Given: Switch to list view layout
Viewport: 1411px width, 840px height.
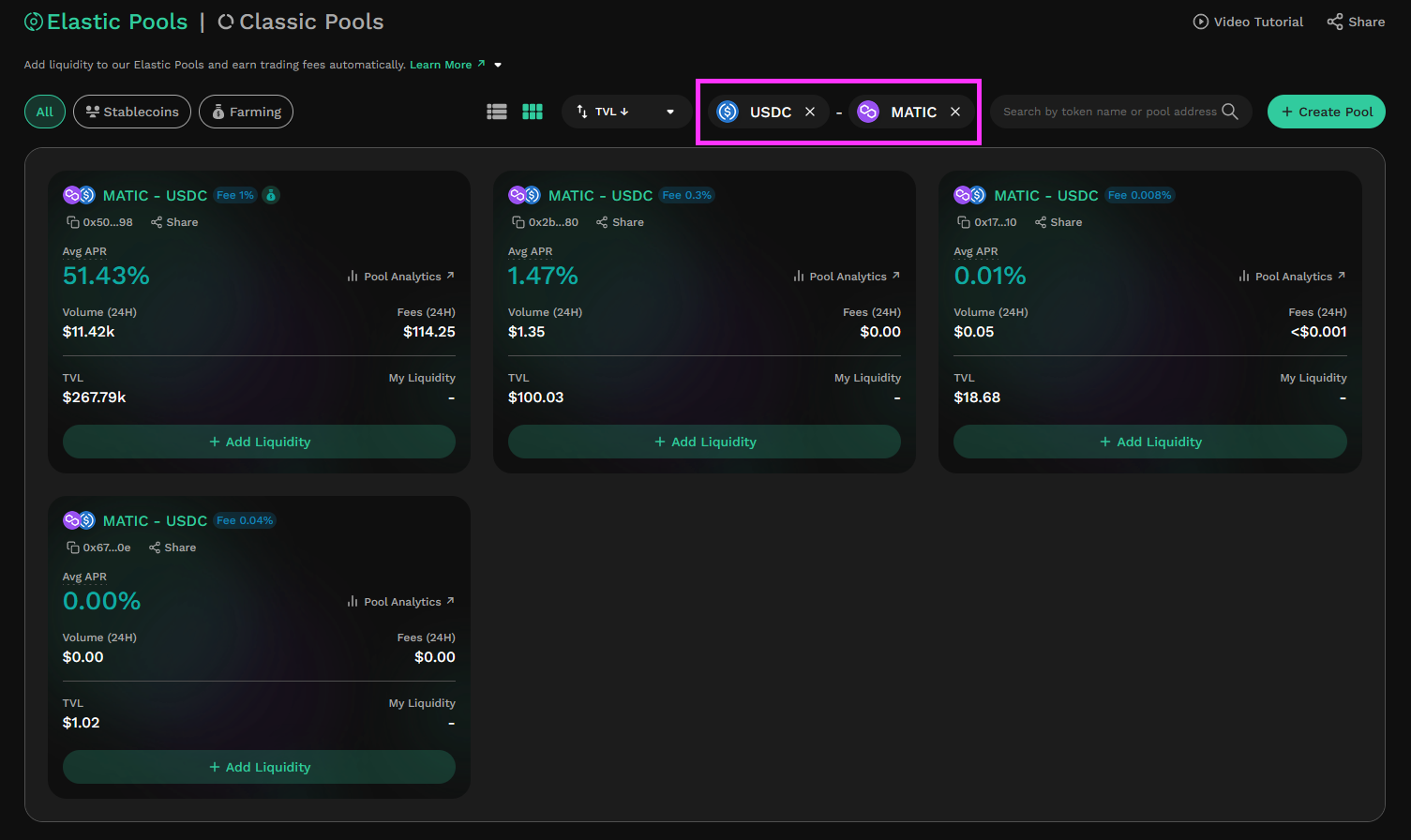Looking at the screenshot, I should [x=497, y=112].
